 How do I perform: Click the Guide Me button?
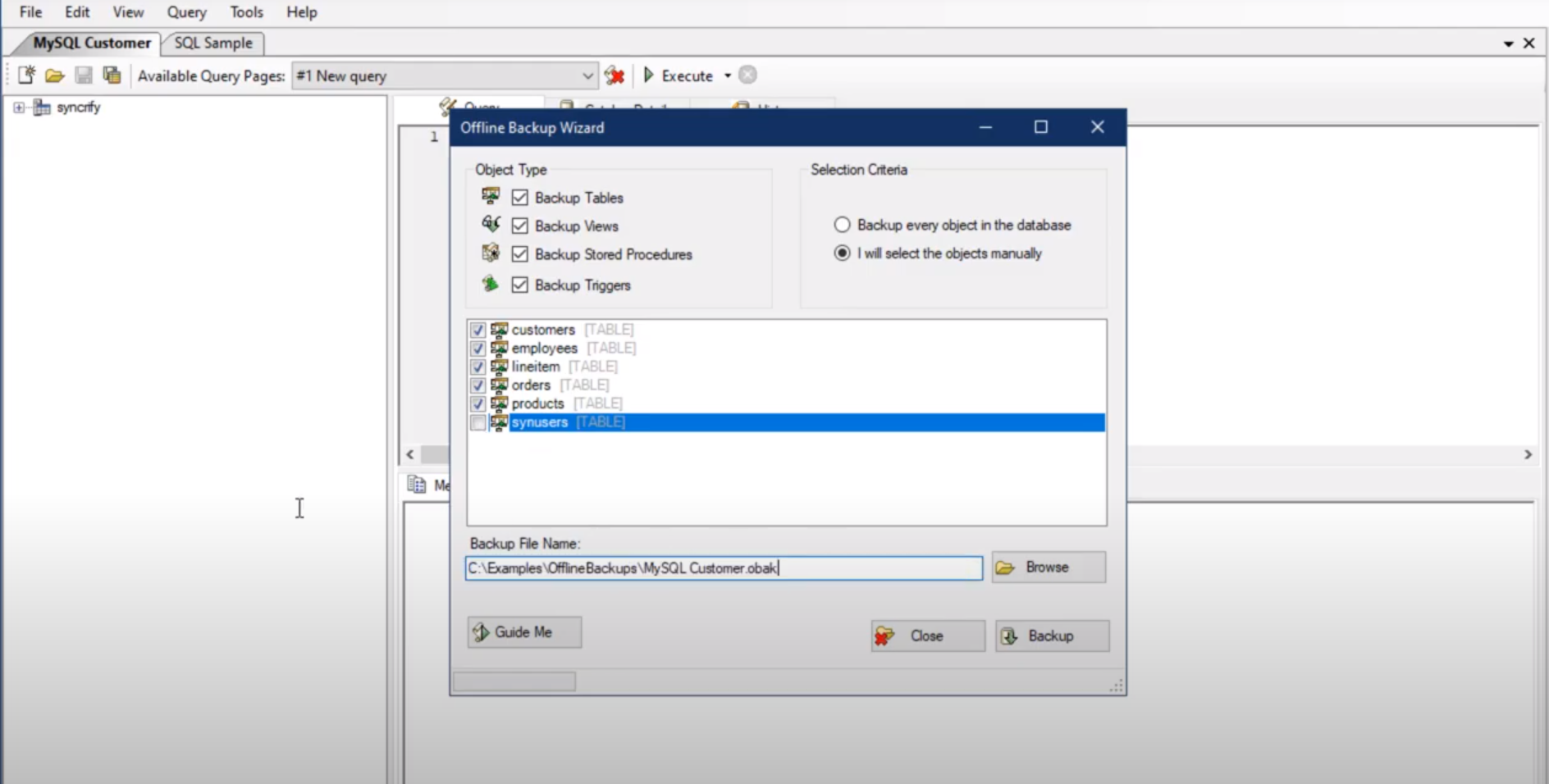pyautogui.click(x=523, y=631)
